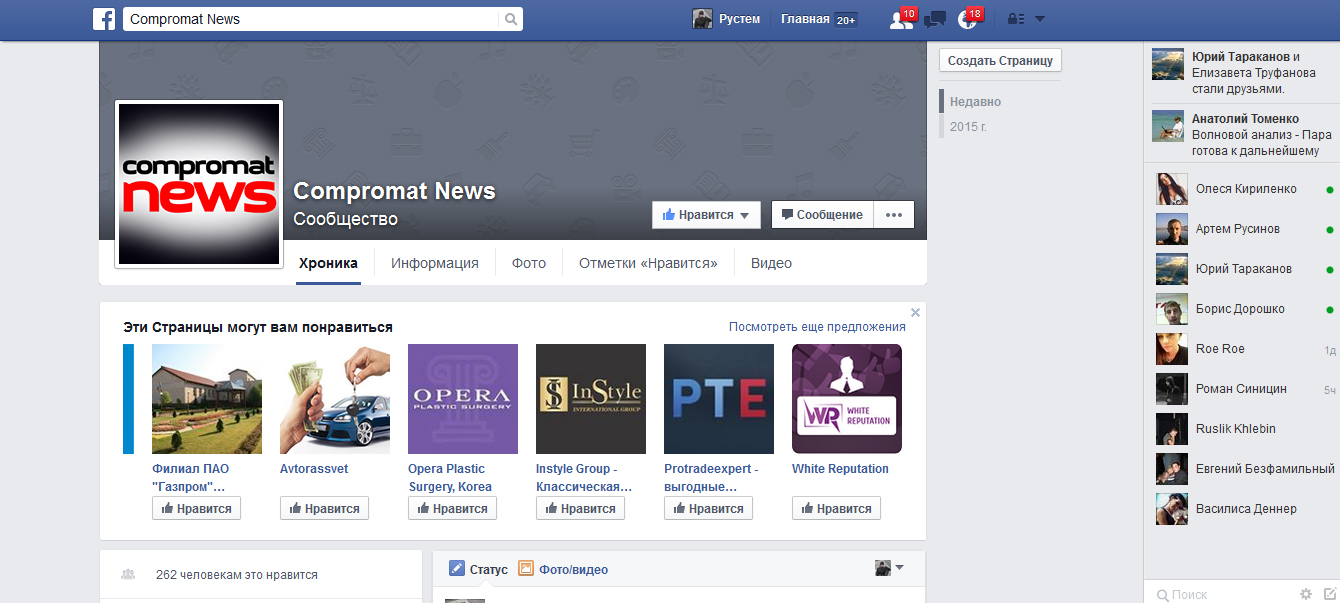Open friend requests icon with badge 10

pos(900,19)
